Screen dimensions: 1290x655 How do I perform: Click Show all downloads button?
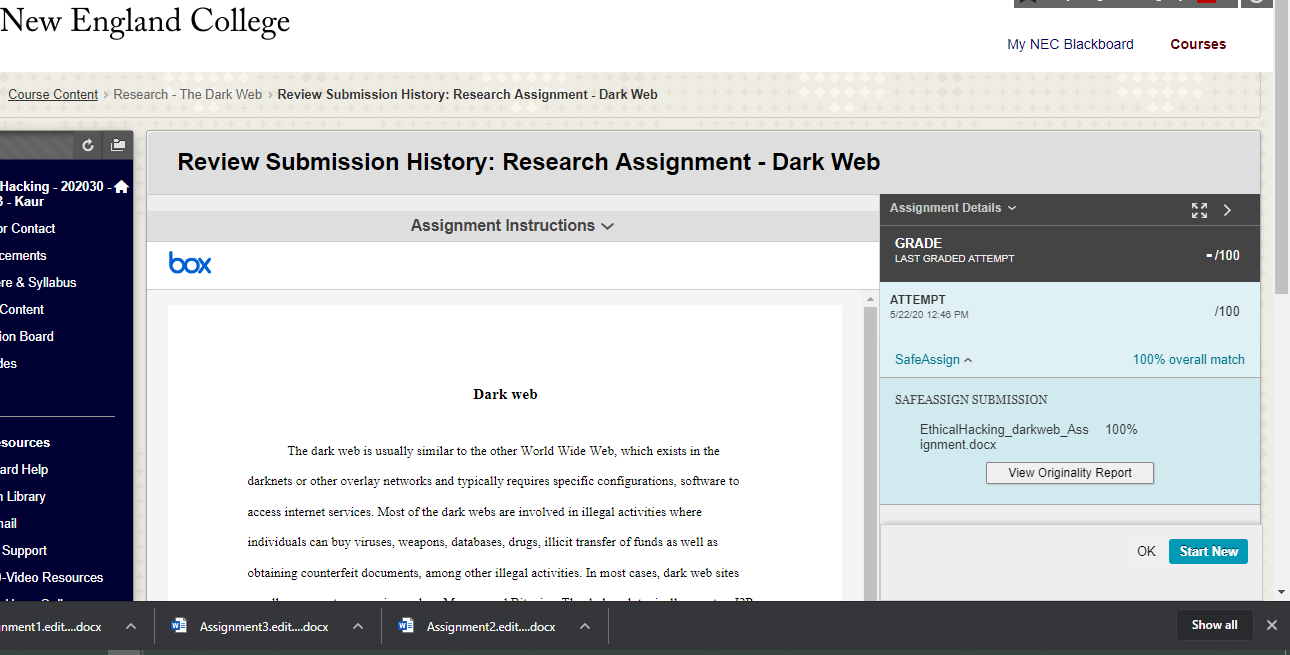(1214, 625)
